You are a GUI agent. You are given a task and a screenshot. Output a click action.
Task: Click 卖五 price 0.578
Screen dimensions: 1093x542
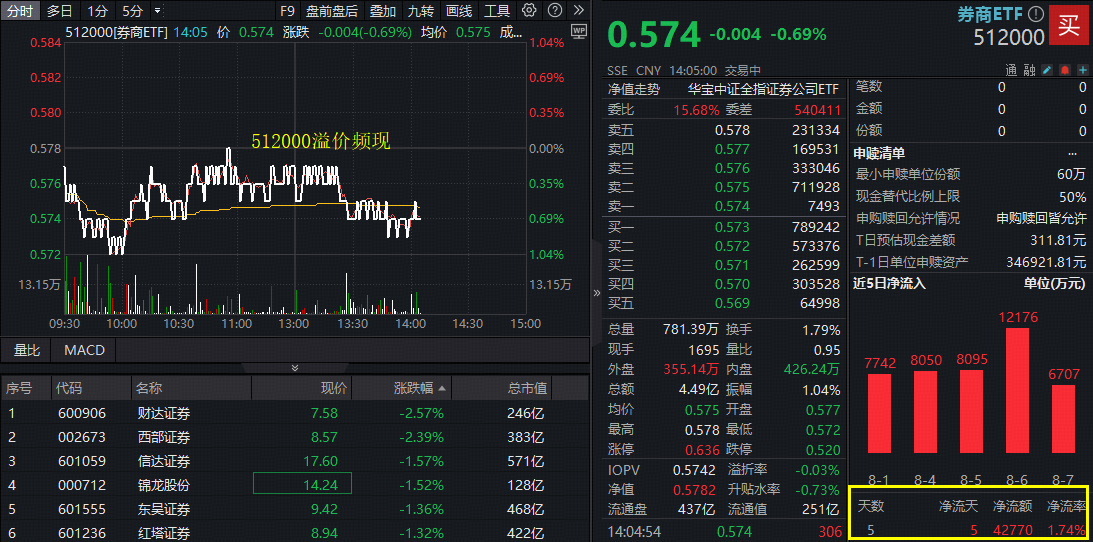(733, 130)
